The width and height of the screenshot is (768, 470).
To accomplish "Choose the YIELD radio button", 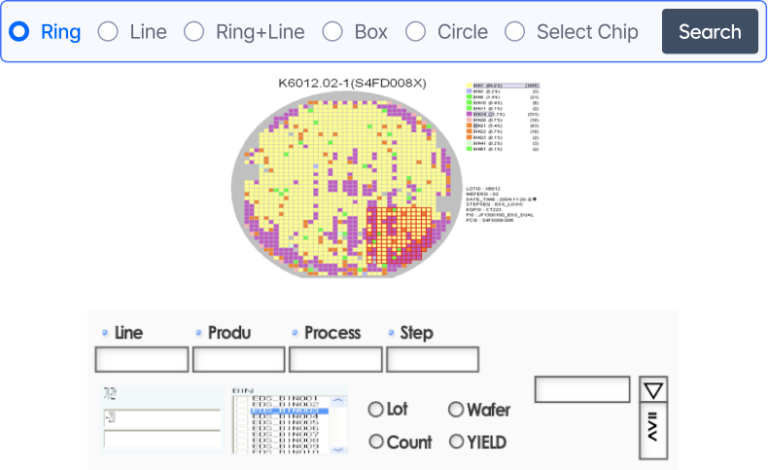I will (x=456, y=441).
